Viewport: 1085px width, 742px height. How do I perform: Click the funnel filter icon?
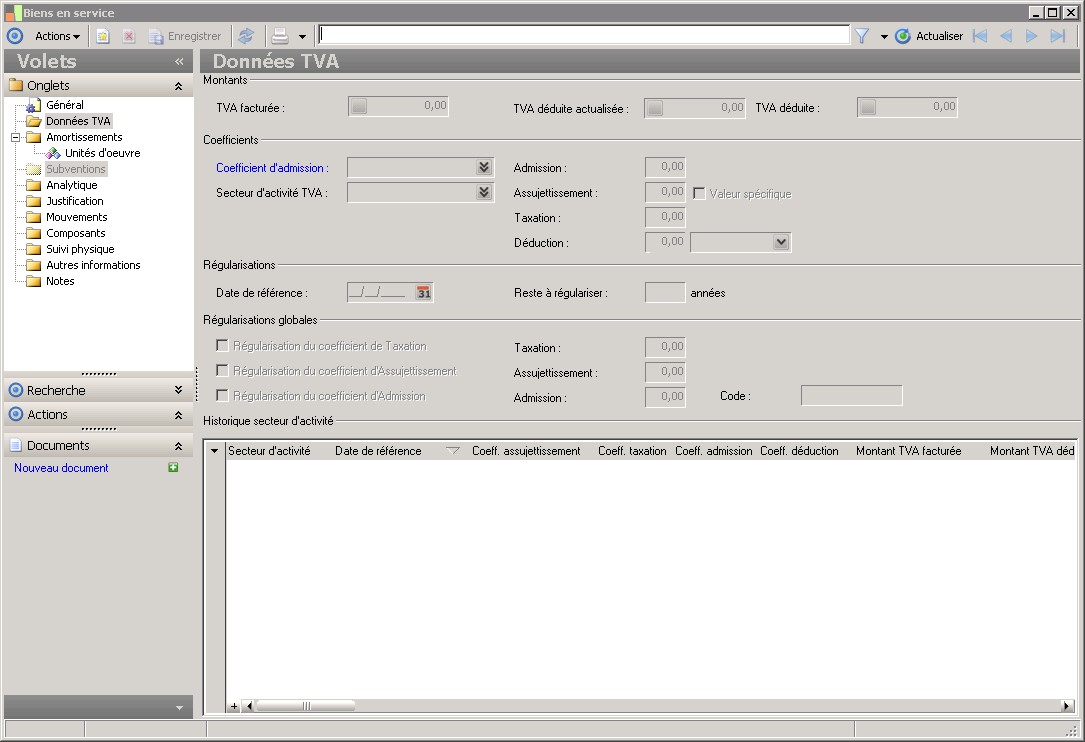click(861, 36)
